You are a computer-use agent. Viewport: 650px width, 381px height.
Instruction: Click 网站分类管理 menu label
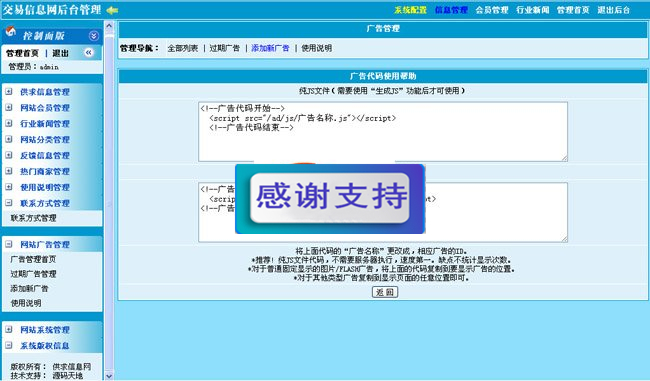pyautogui.click(x=45, y=139)
